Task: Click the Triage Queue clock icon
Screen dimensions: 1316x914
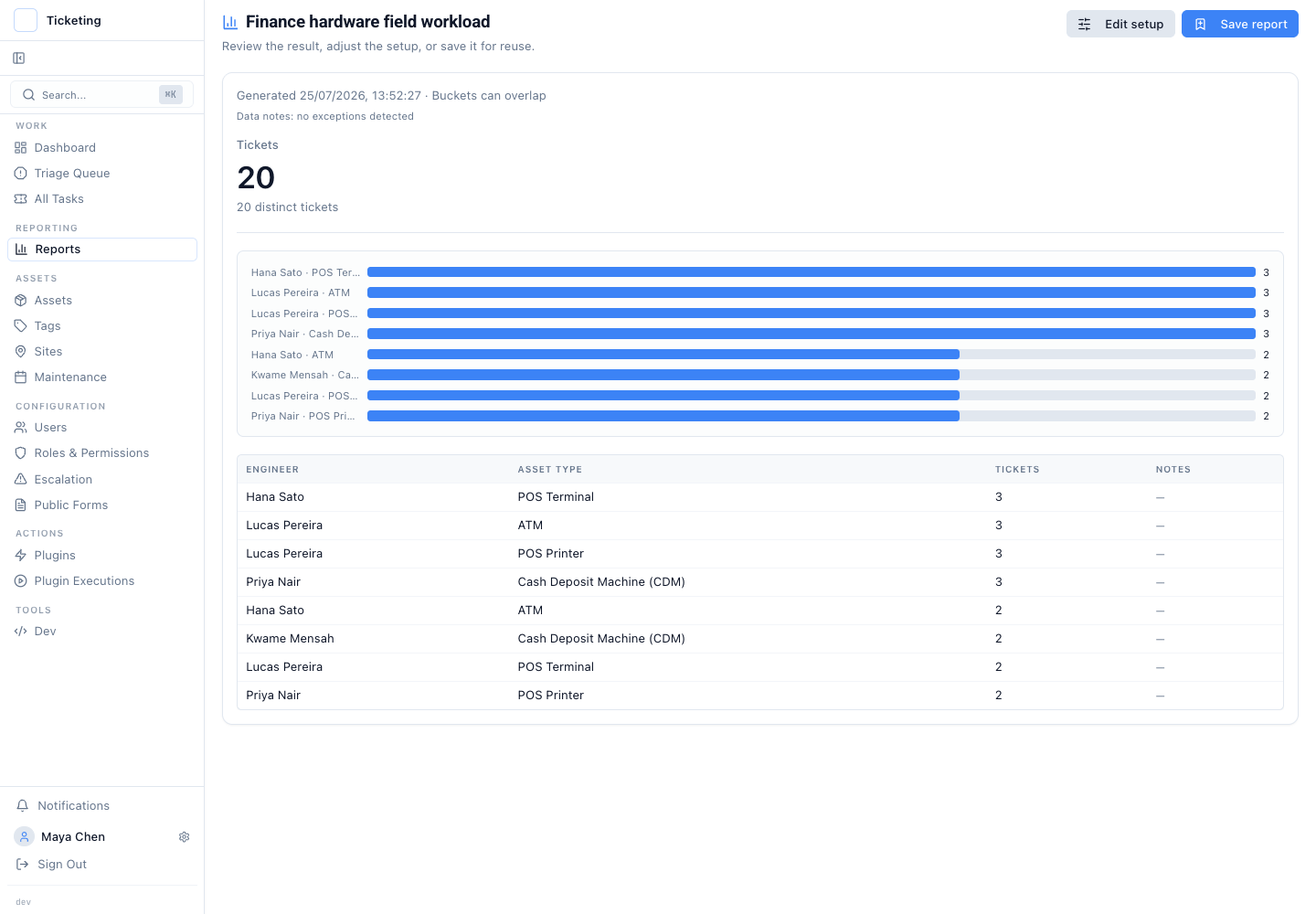Action: (21, 174)
